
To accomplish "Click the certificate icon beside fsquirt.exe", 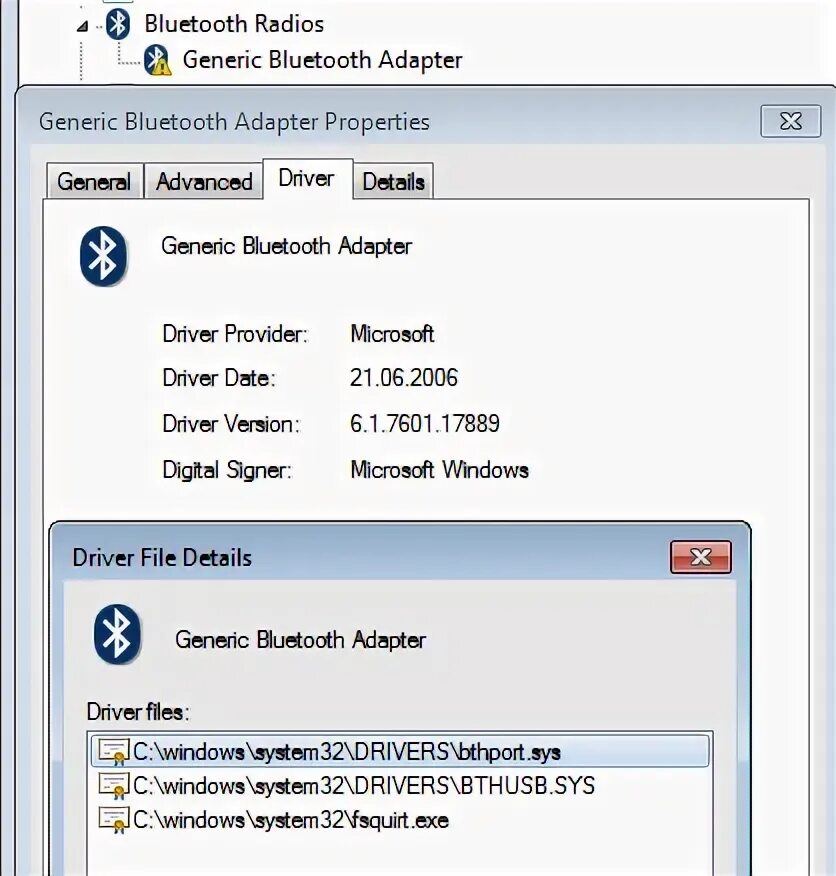I will point(113,820).
